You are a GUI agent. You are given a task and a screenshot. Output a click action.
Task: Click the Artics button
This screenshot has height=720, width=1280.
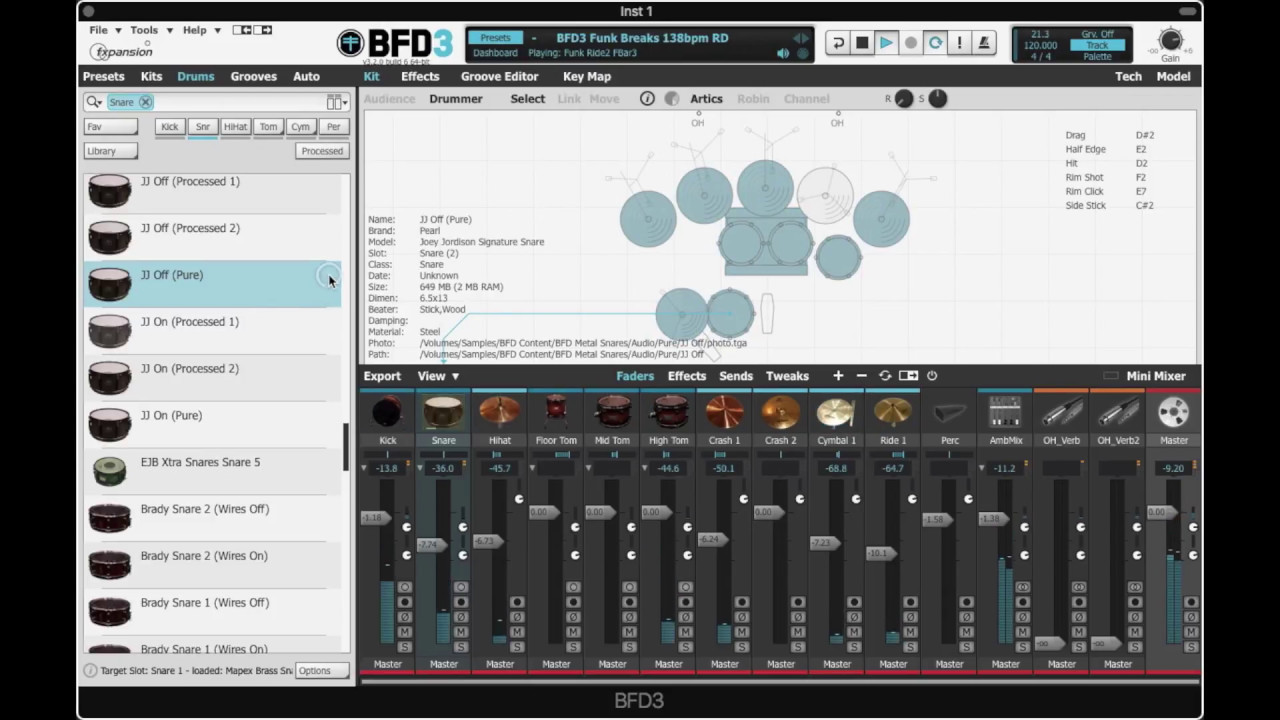coord(706,99)
